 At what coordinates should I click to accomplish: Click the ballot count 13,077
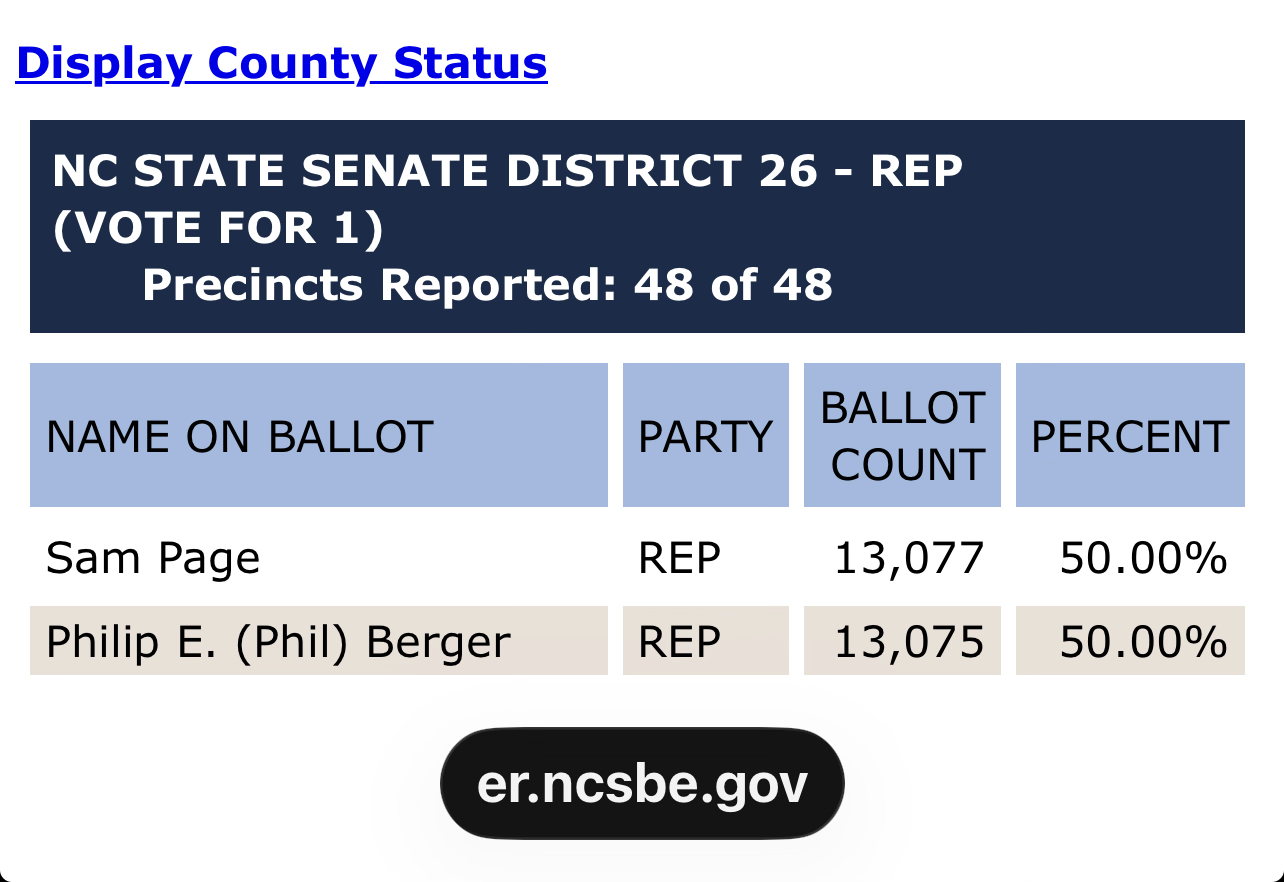tap(909, 558)
